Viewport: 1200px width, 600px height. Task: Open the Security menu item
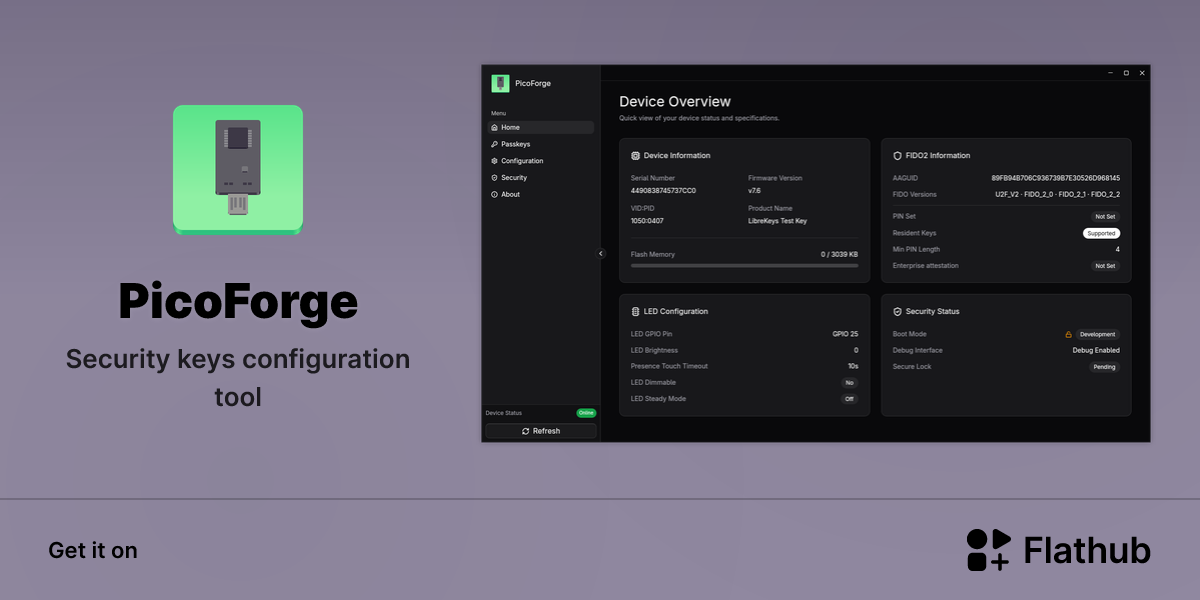tap(541, 178)
